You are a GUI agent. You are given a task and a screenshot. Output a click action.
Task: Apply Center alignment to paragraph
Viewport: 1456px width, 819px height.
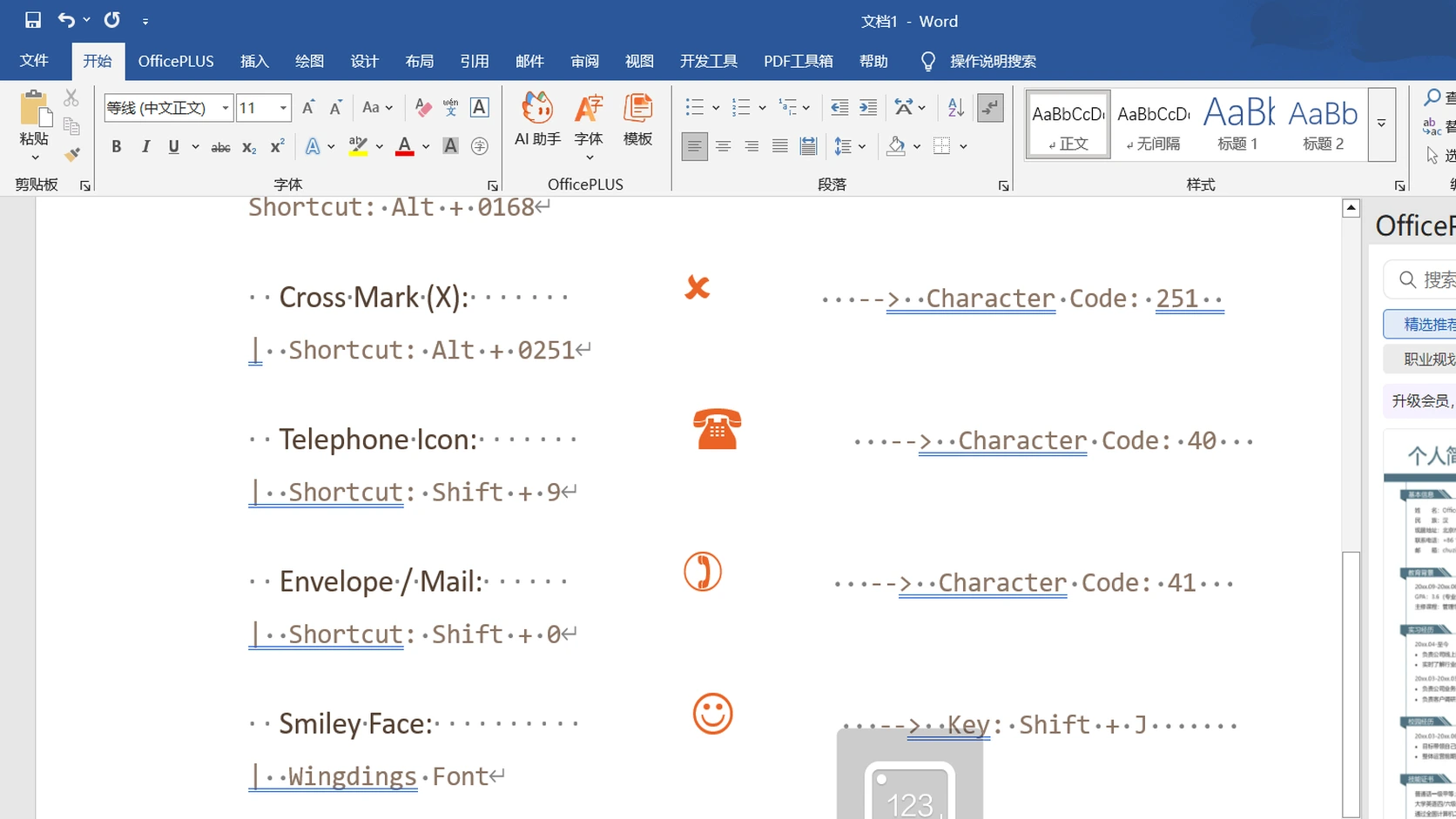coord(723,146)
